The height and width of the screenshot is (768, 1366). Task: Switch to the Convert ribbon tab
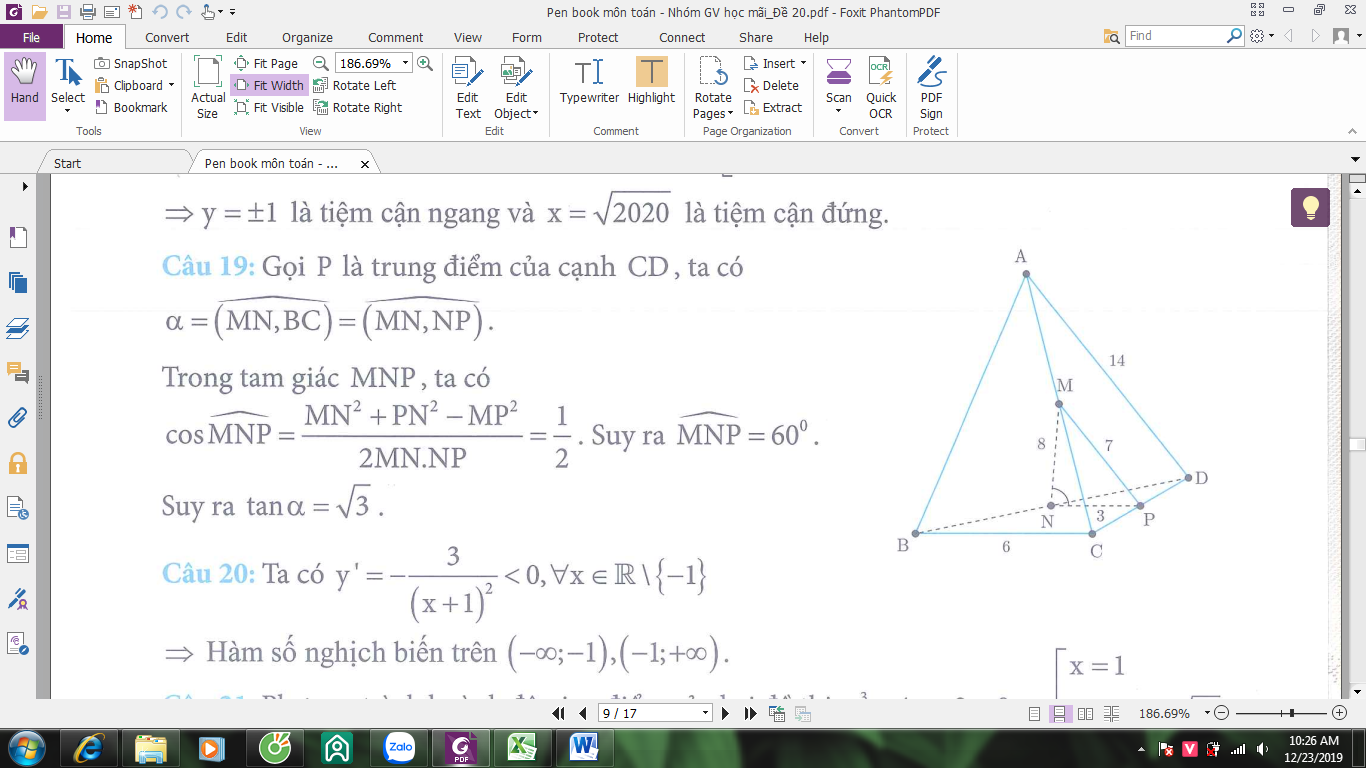click(x=167, y=37)
